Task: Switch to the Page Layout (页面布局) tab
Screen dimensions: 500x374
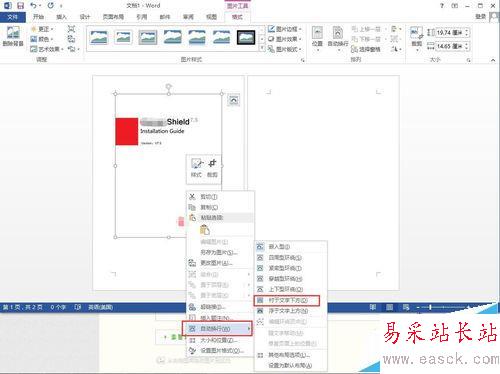Action: pyautogui.click(x=113, y=17)
